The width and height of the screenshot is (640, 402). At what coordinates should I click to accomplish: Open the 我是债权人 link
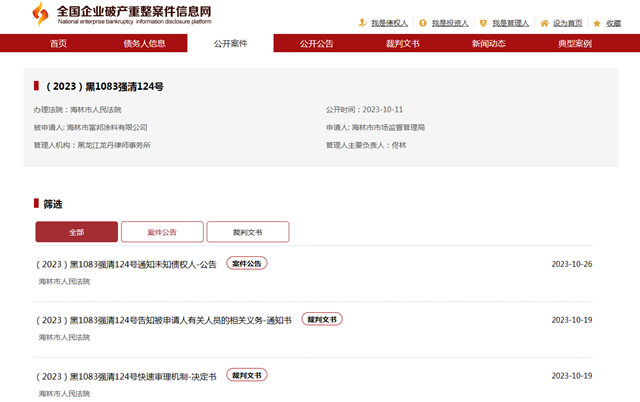pos(389,23)
